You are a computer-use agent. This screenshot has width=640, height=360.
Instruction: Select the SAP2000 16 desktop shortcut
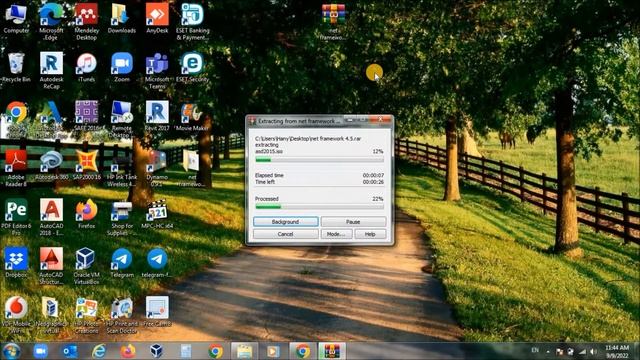click(86, 165)
